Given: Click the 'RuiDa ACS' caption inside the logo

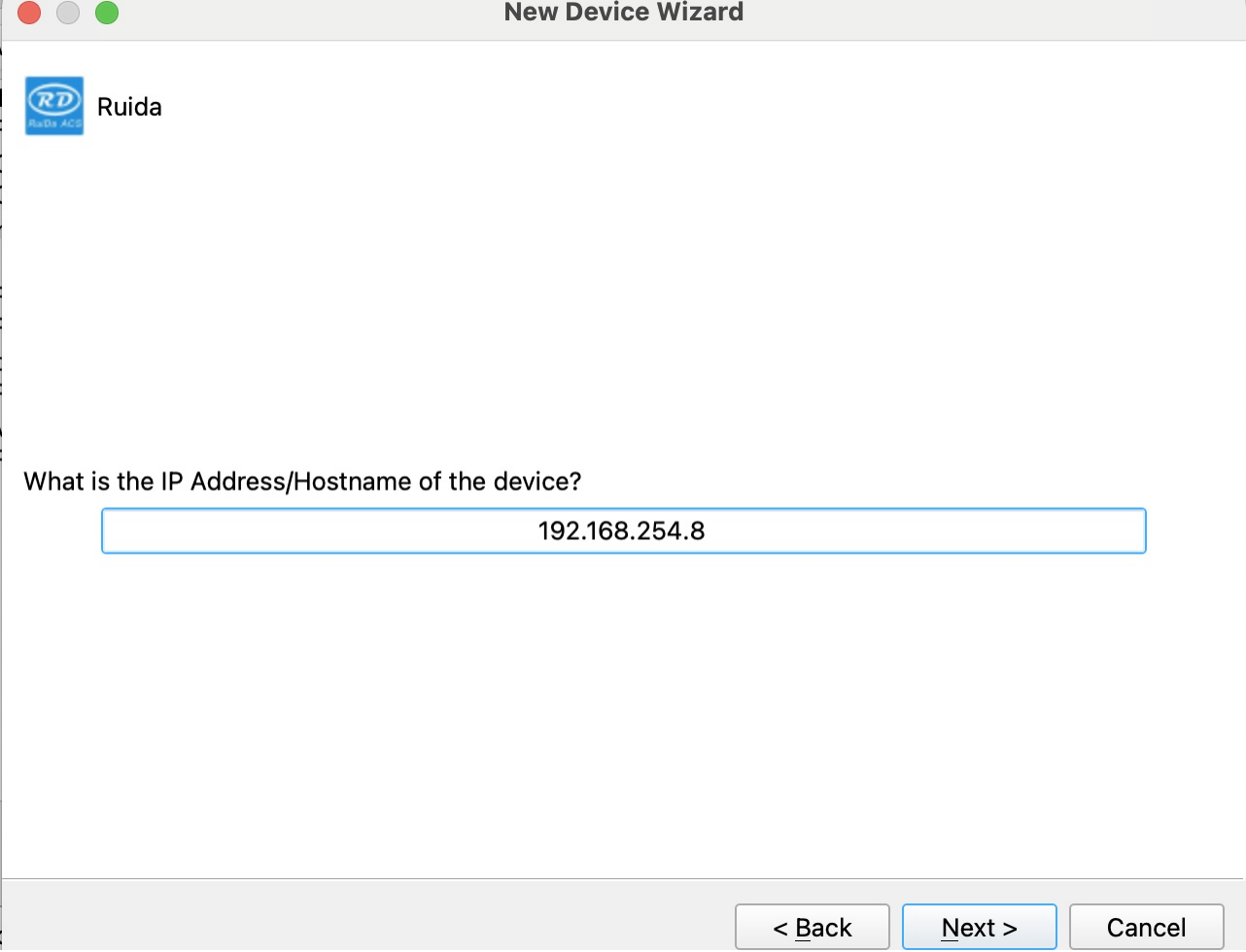Looking at the screenshot, I should click(x=53, y=125).
